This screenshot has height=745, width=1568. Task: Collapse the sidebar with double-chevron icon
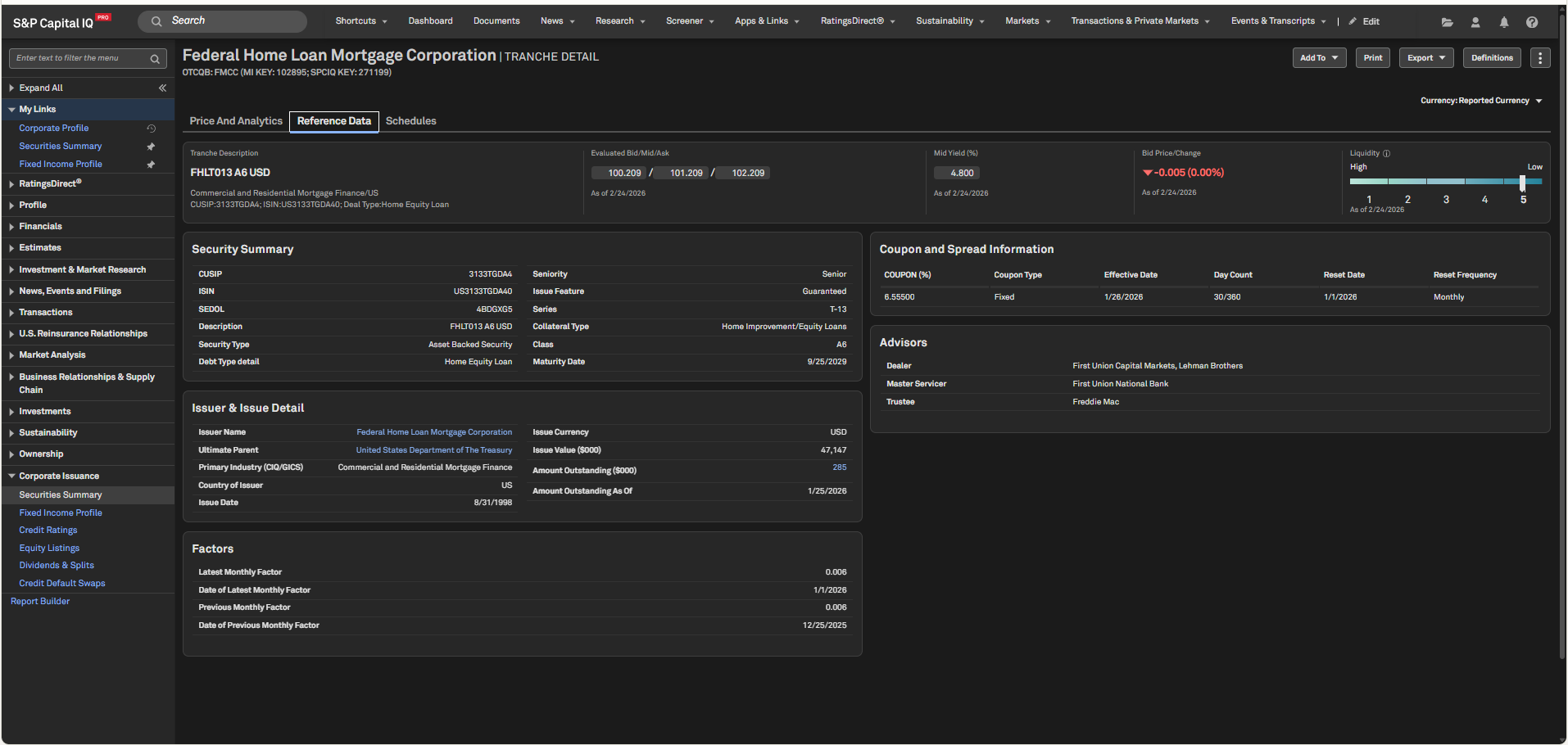pos(162,88)
